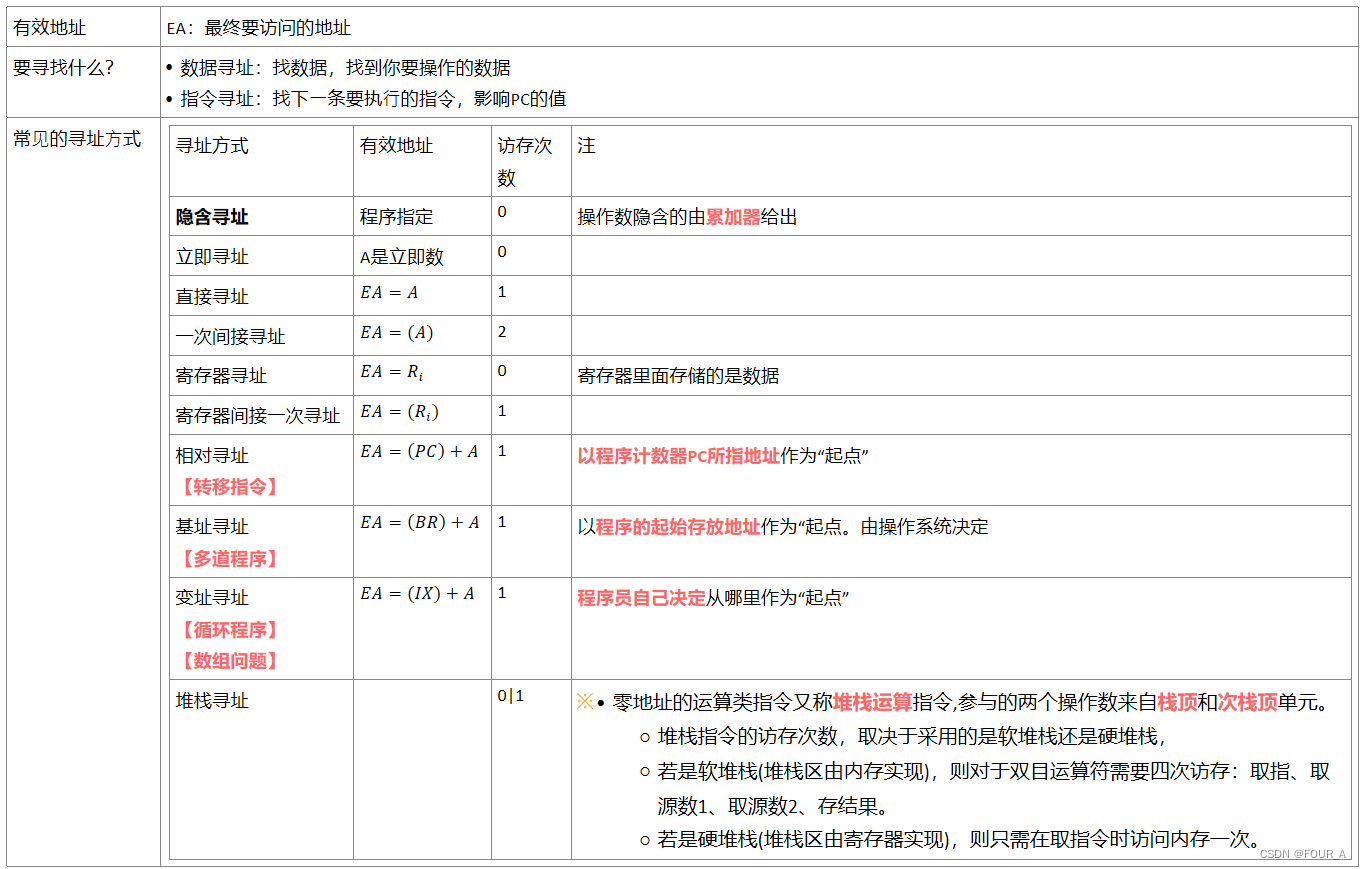Image resolution: width=1361 pixels, height=869 pixels.
Task: Click the red word "次栈顶"
Action: click(1247, 703)
